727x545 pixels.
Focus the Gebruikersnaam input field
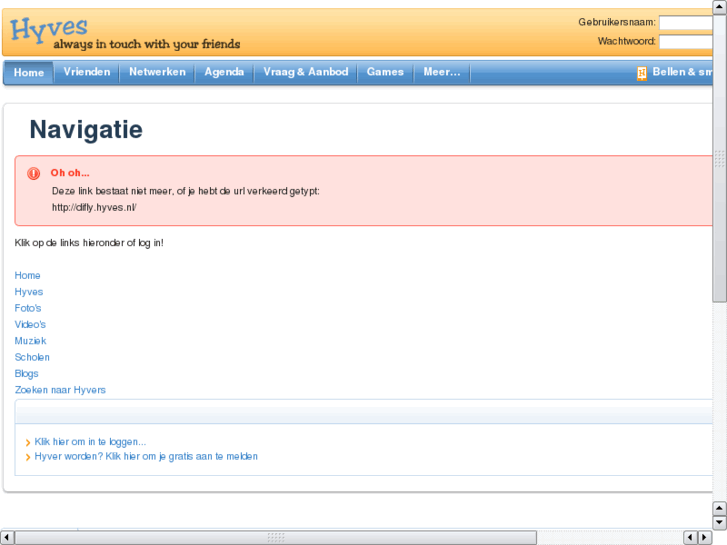point(686,22)
